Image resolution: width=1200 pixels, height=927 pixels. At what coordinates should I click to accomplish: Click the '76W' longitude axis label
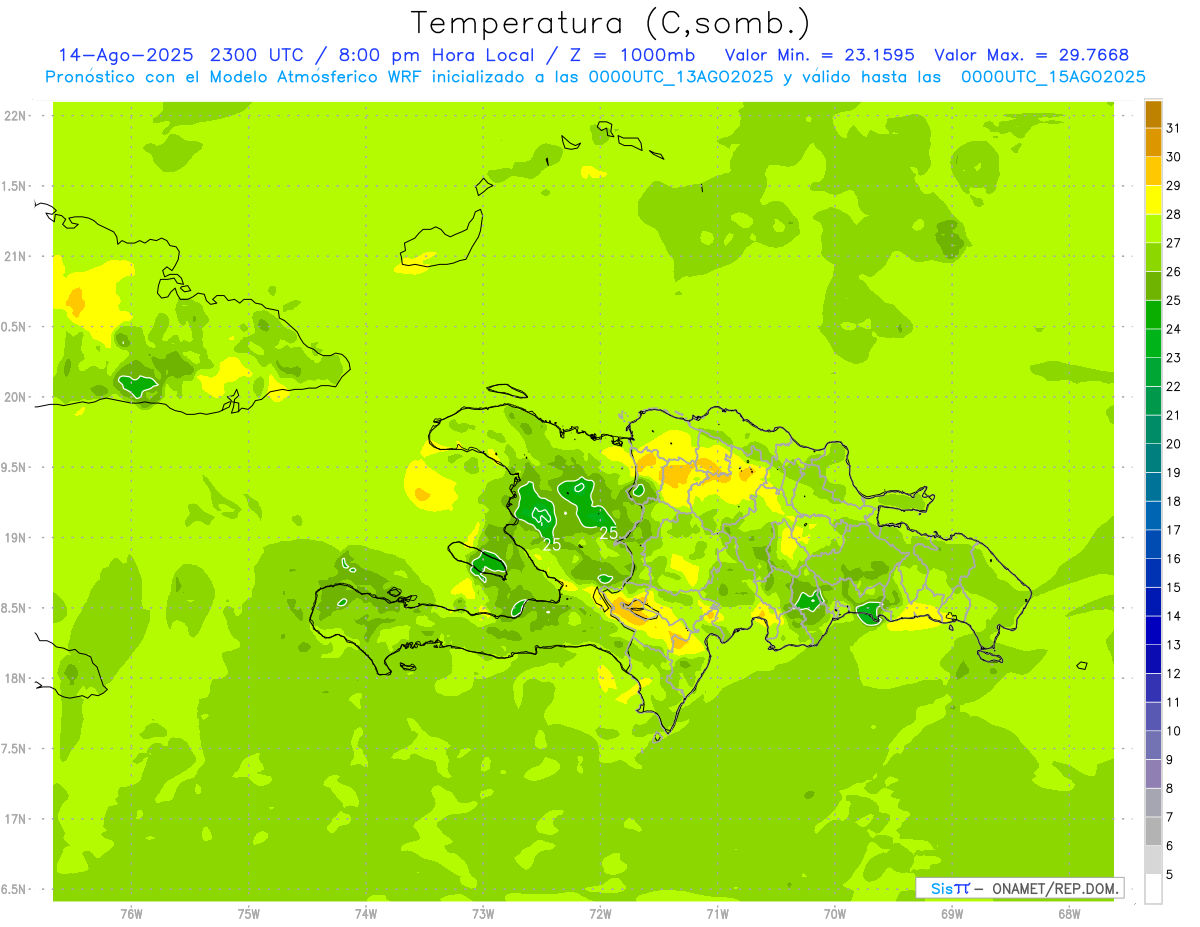(131, 914)
